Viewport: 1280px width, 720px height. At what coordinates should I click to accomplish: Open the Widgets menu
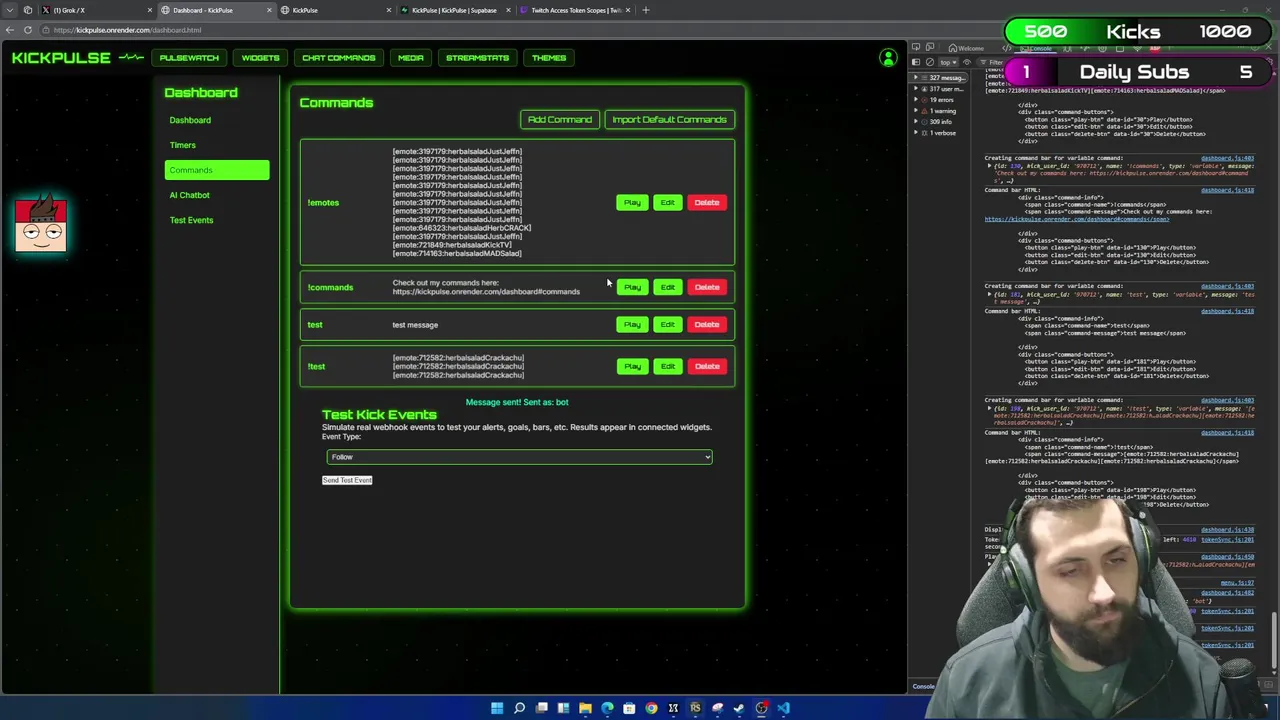[260, 58]
